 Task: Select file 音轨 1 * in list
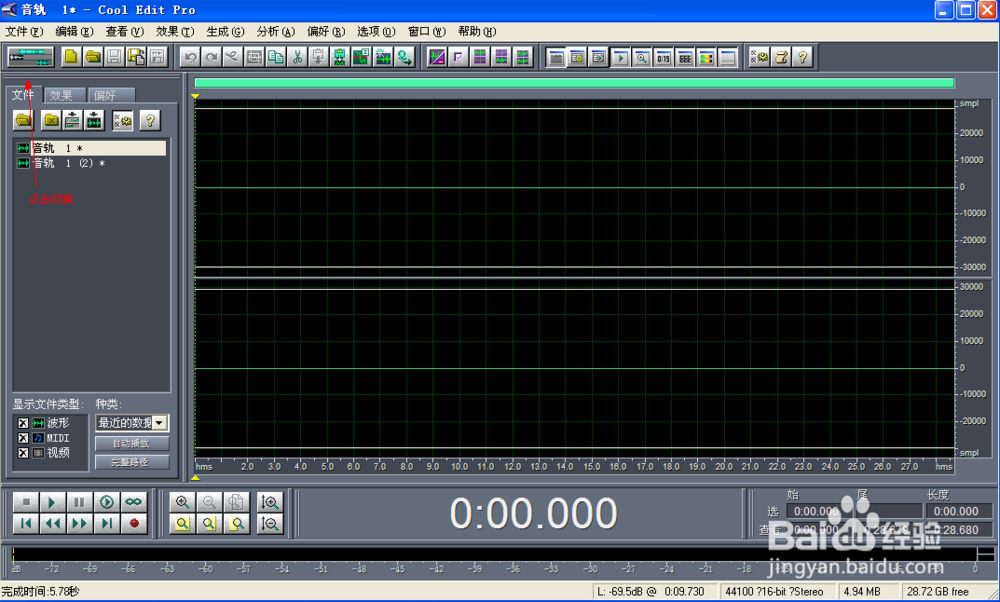point(91,148)
